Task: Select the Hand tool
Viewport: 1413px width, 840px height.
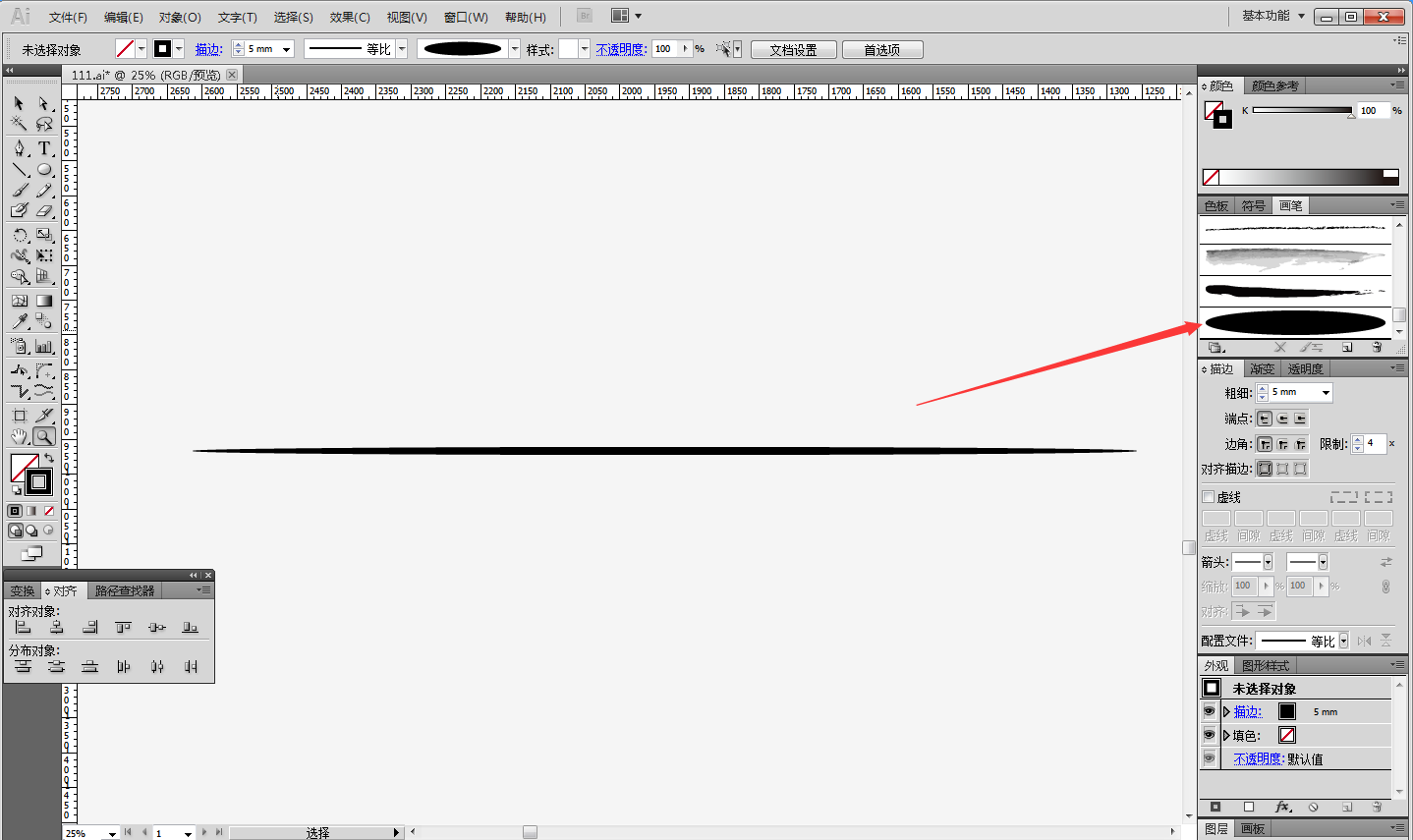Action: pyautogui.click(x=19, y=437)
